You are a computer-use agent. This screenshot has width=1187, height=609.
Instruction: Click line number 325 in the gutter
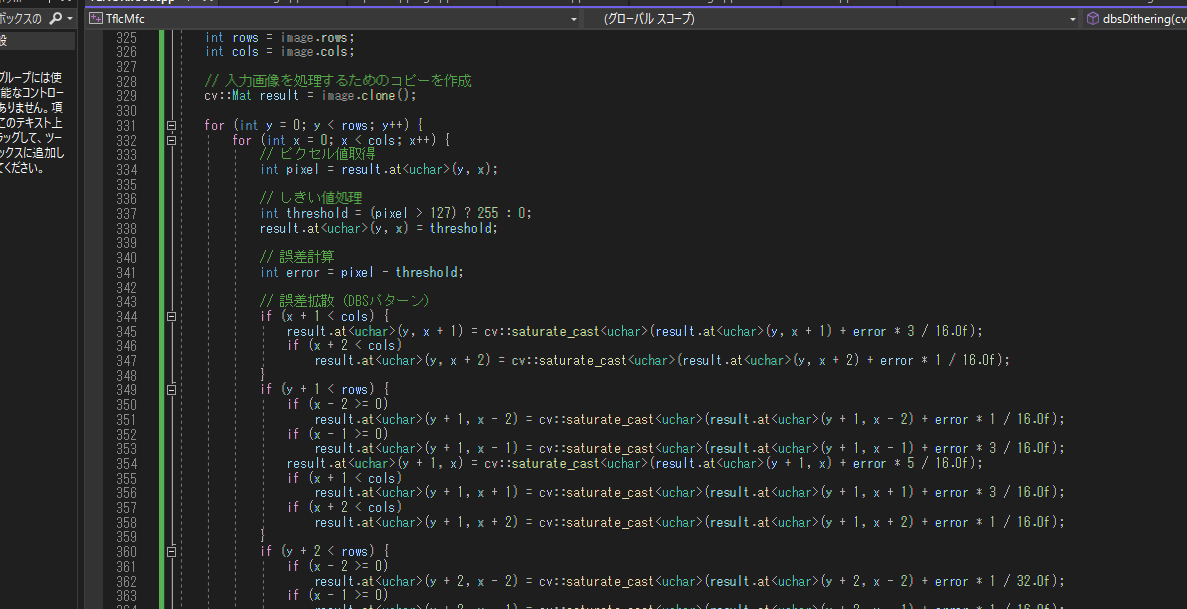(x=126, y=38)
